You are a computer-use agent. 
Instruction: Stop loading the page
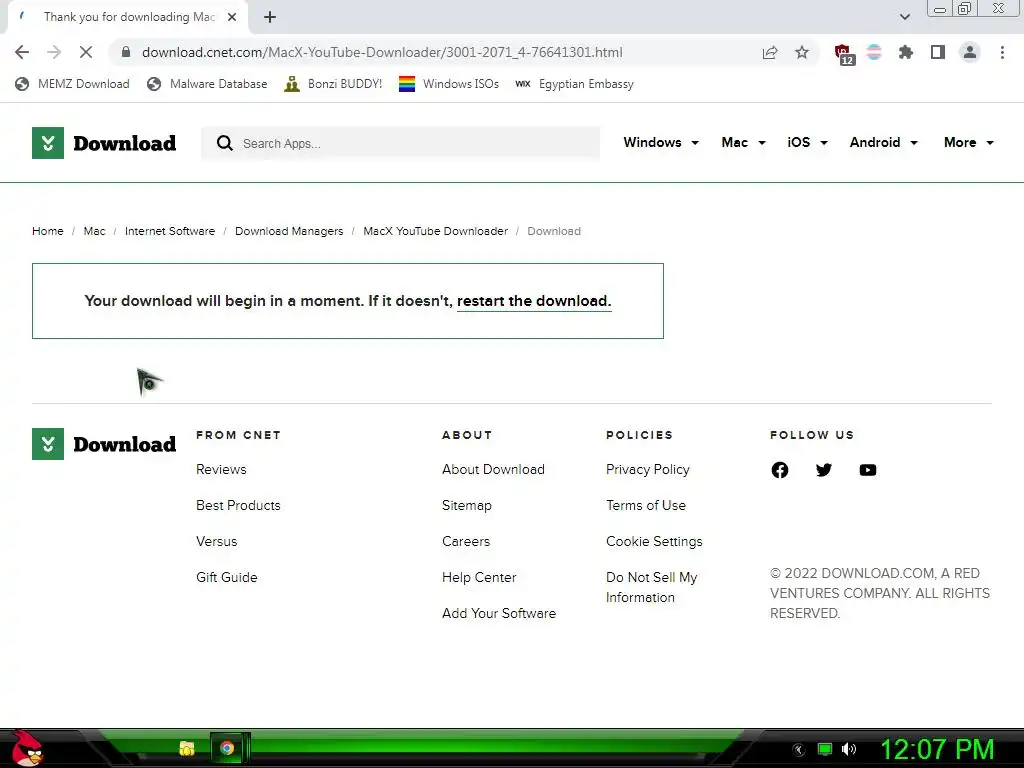86,52
